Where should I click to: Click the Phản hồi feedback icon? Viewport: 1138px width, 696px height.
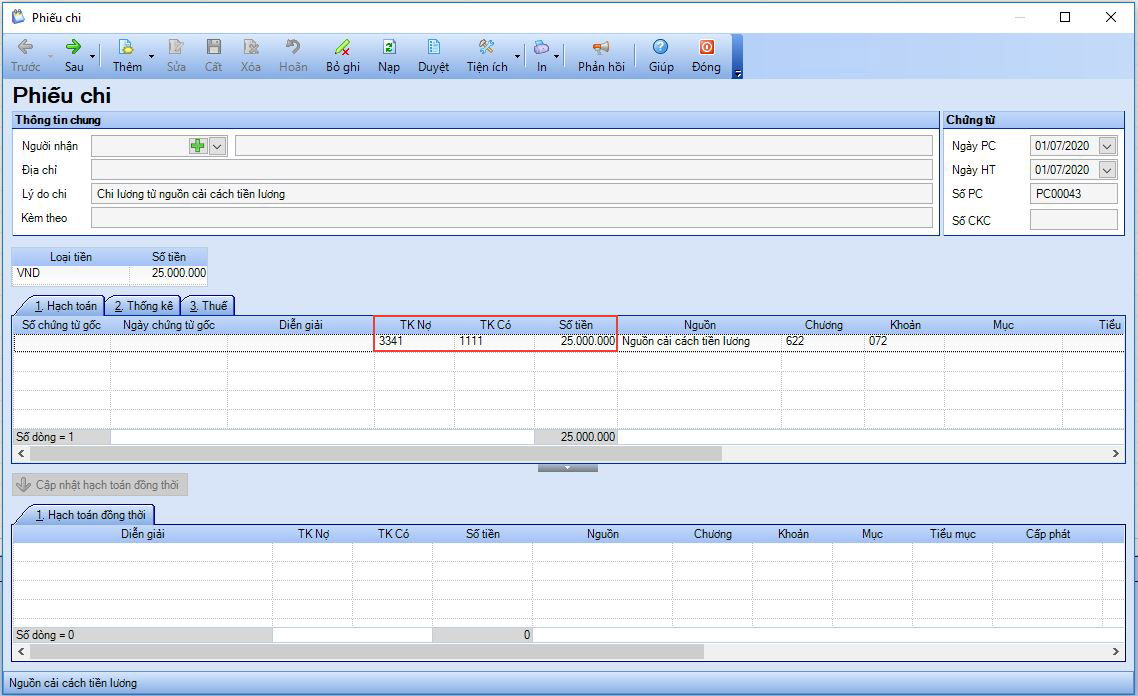tap(601, 47)
